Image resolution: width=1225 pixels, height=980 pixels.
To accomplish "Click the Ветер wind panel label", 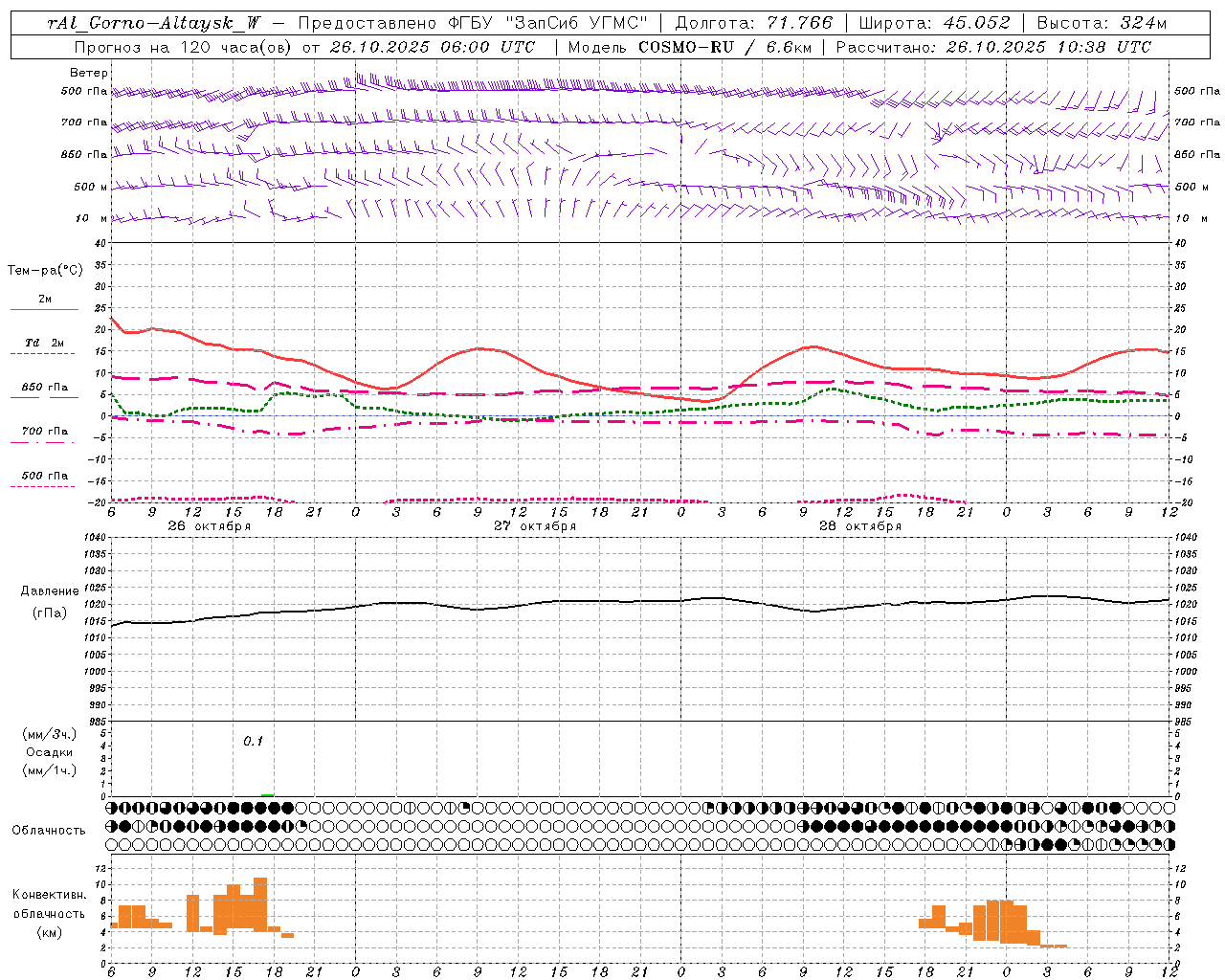I will (x=89, y=73).
